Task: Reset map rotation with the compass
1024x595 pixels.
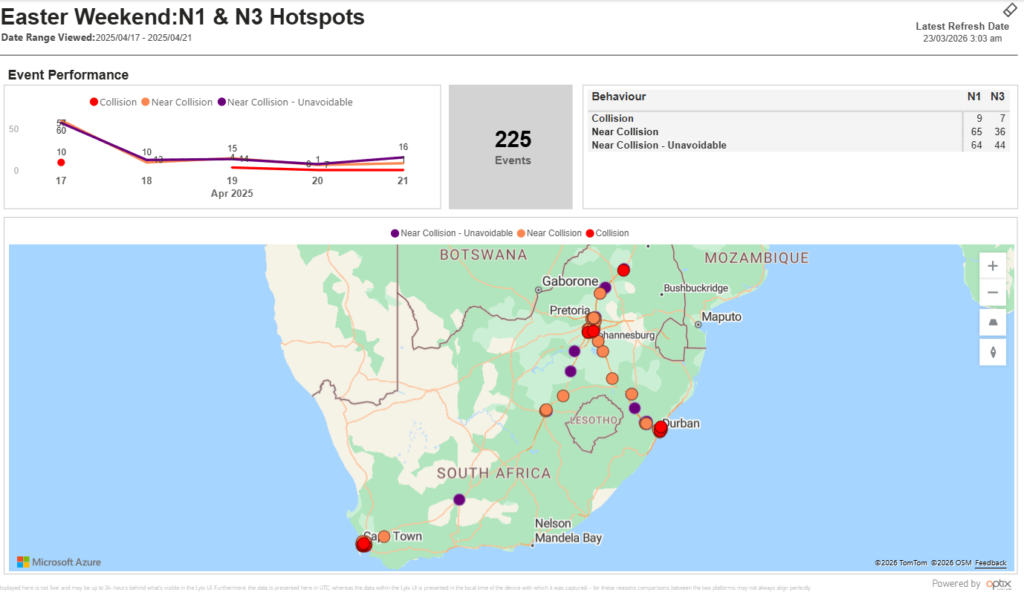Action: click(992, 351)
